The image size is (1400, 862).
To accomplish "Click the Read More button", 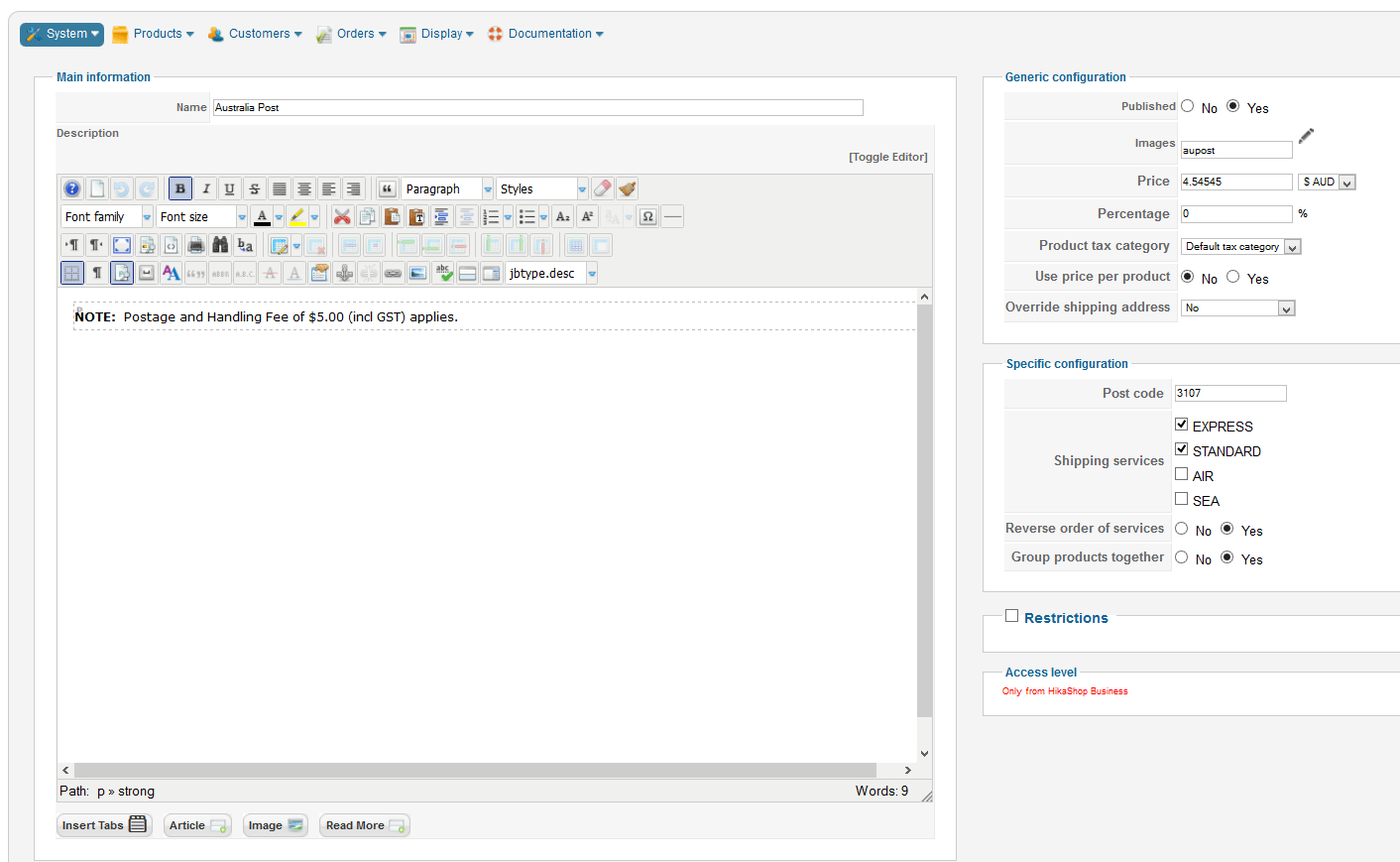I will click(365, 825).
